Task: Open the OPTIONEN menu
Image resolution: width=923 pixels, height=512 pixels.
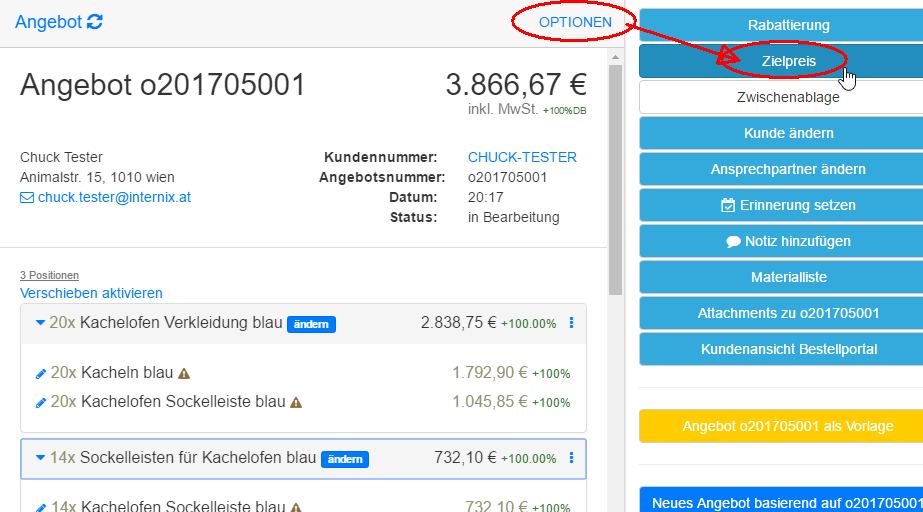Action: 575,22
